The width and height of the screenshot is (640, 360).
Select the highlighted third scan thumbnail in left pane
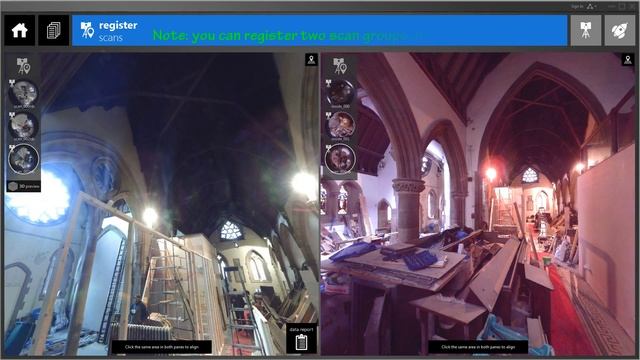coord(24,158)
